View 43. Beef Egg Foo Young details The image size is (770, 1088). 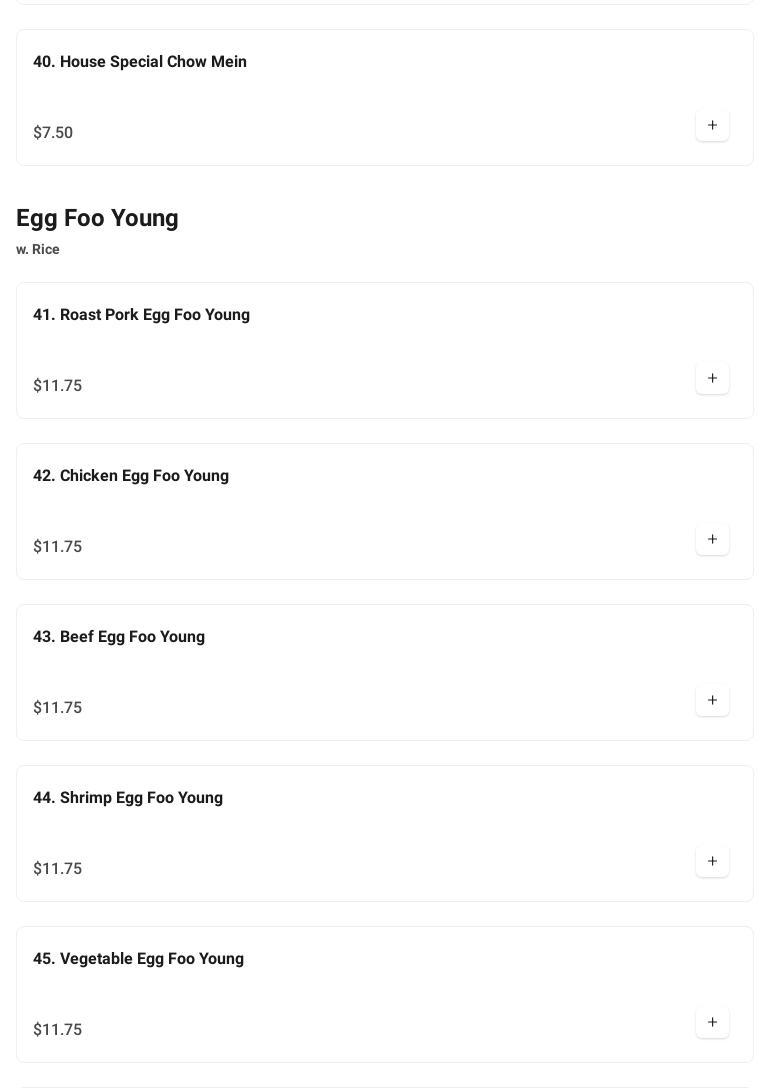[x=119, y=637]
